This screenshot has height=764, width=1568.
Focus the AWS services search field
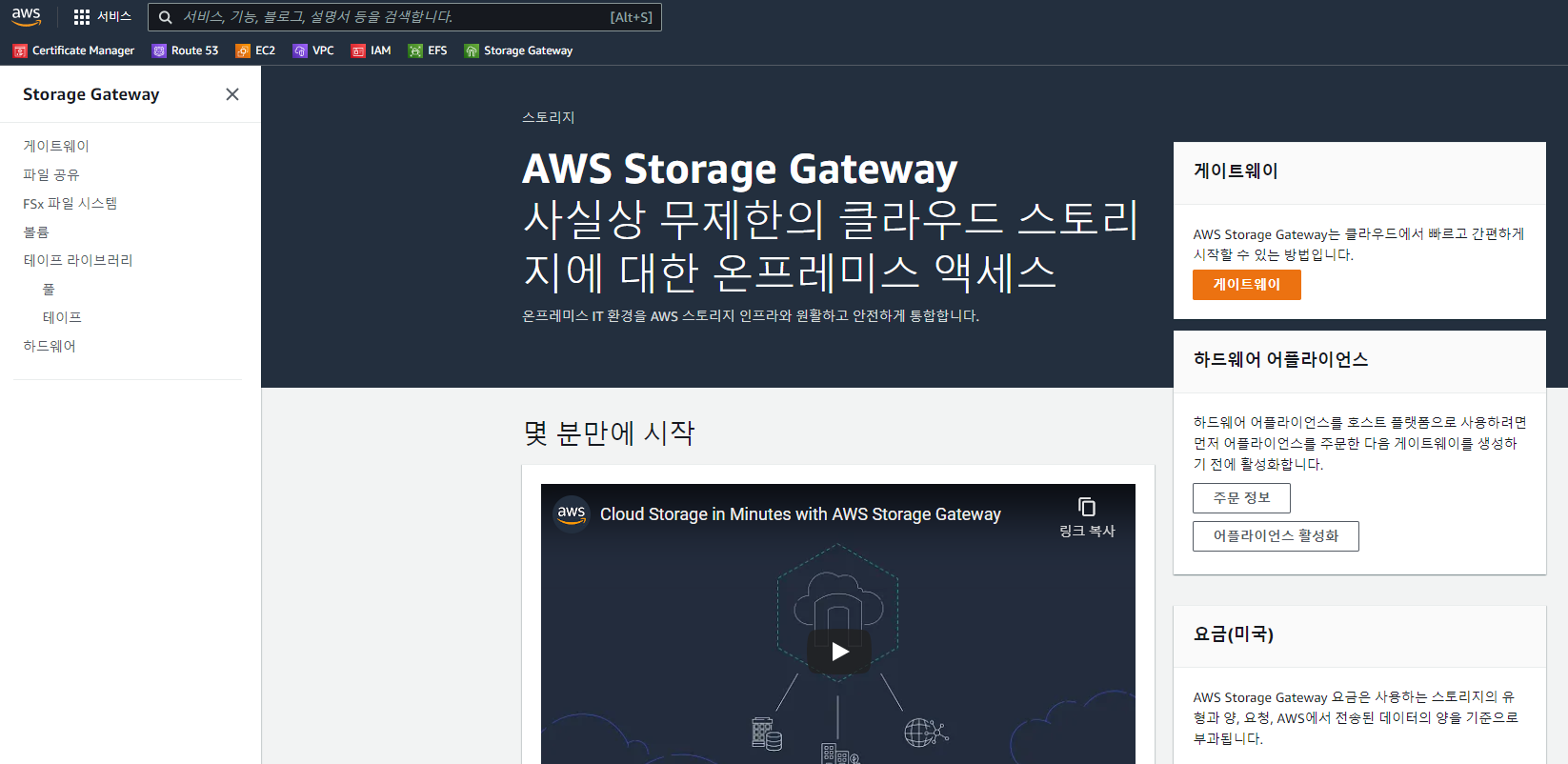click(405, 17)
